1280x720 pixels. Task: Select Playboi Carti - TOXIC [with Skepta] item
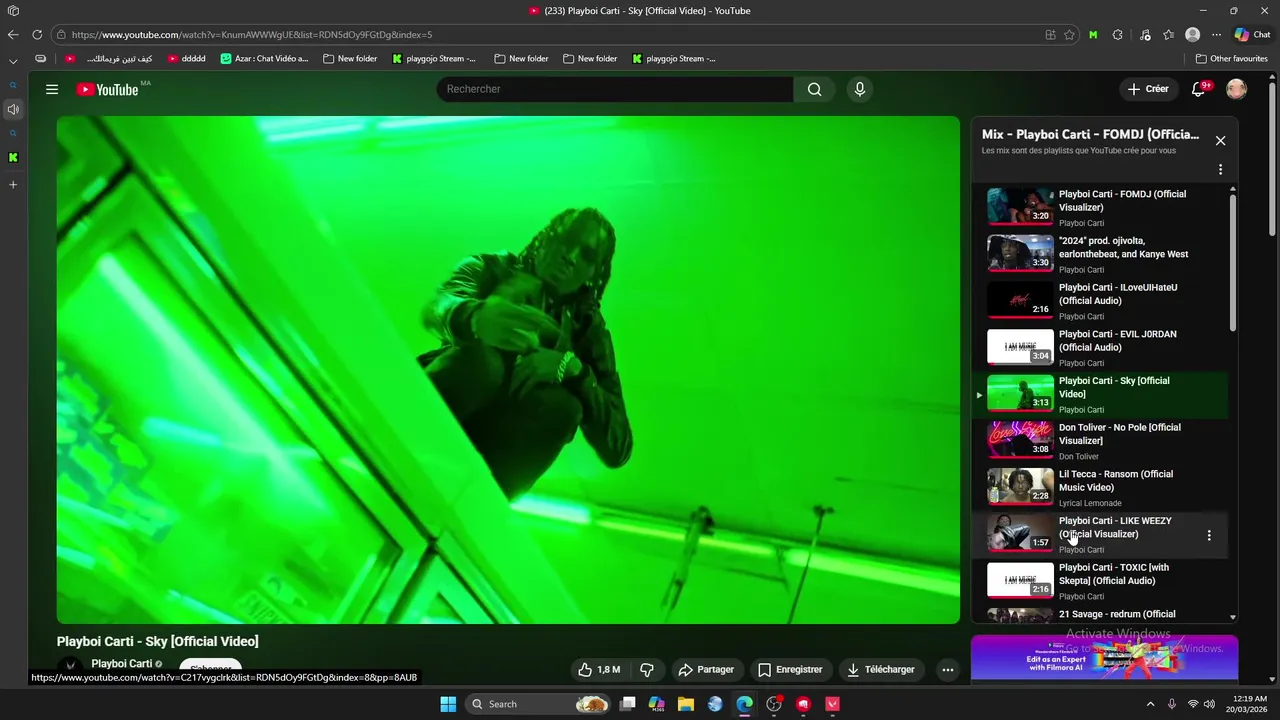point(1100,581)
